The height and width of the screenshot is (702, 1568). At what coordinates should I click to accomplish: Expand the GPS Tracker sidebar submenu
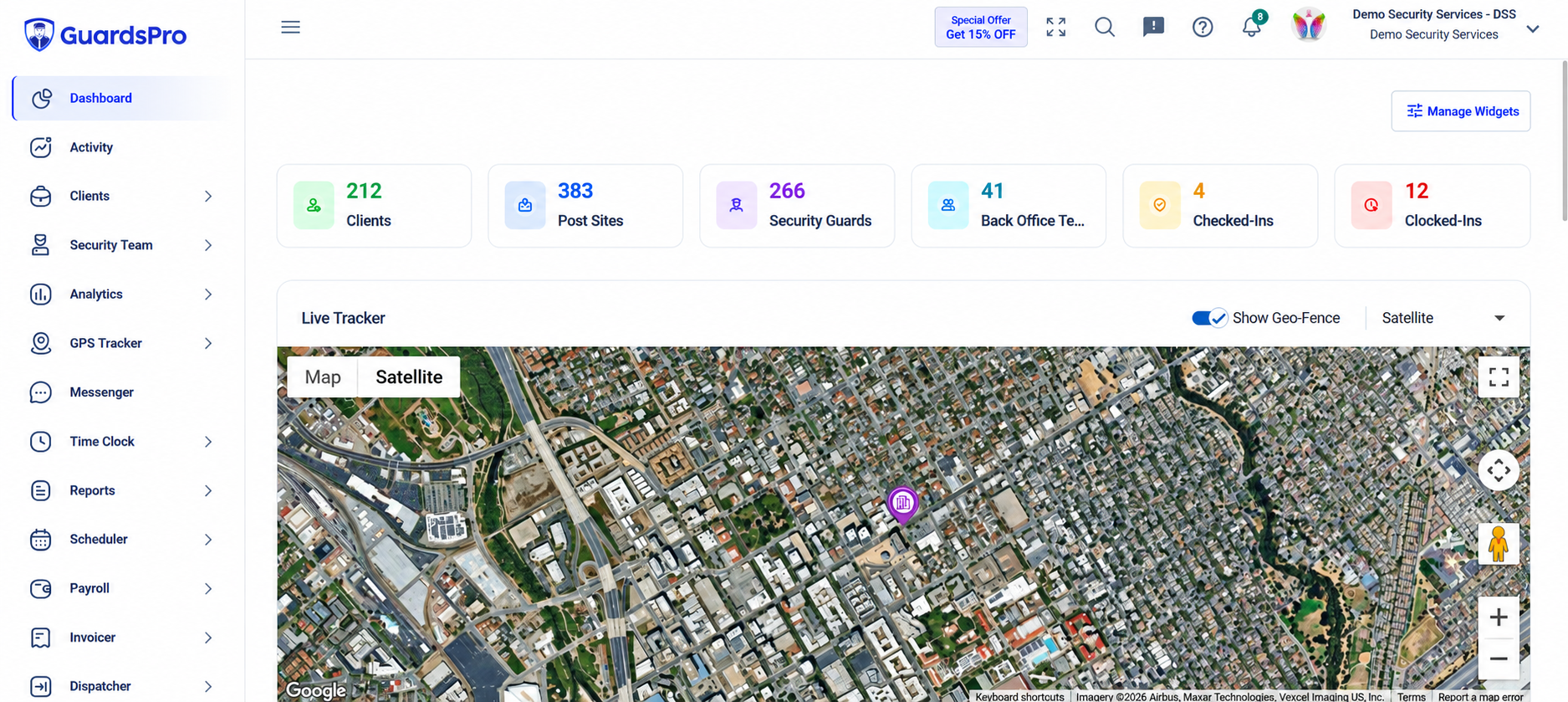tap(208, 343)
